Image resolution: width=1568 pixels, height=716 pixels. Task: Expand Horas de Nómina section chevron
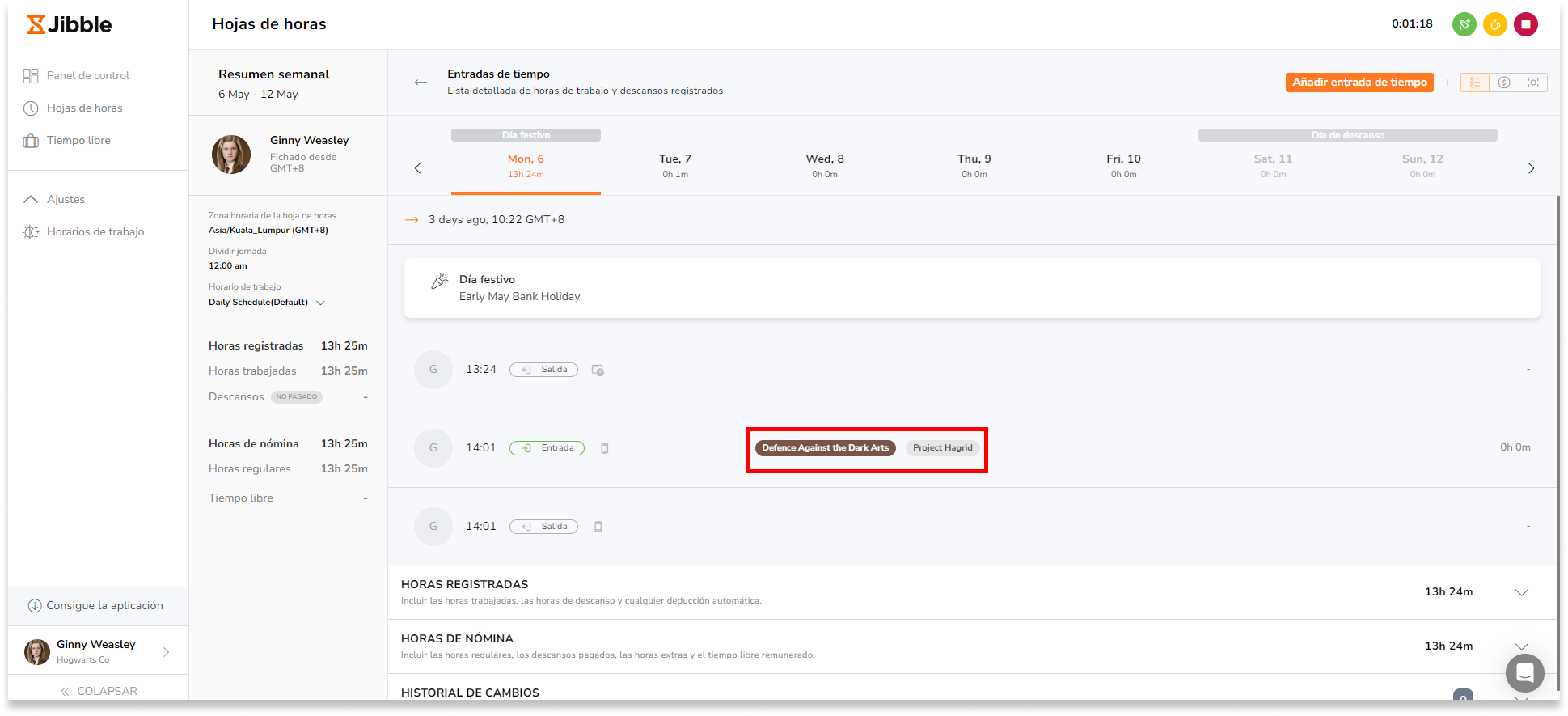tap(1521, 646)
